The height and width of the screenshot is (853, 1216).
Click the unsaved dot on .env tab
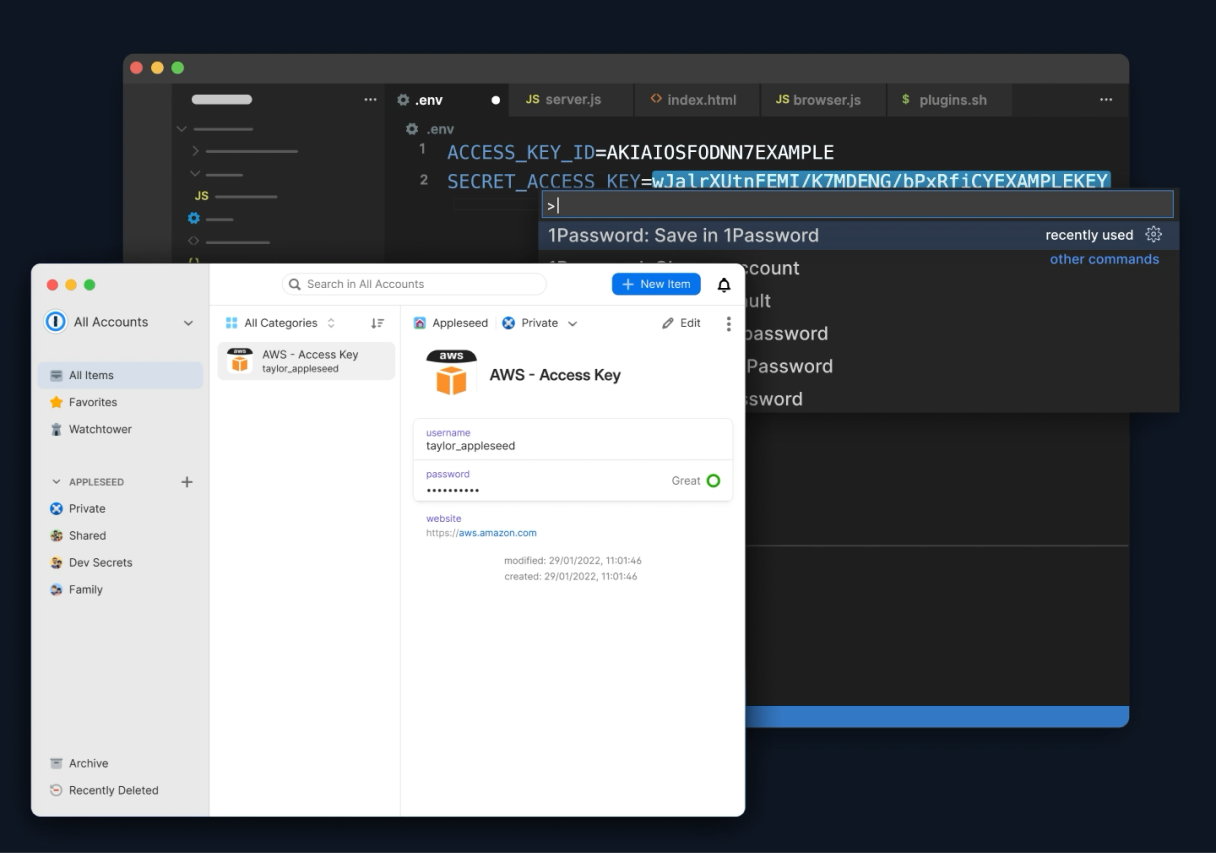[496, 100]
